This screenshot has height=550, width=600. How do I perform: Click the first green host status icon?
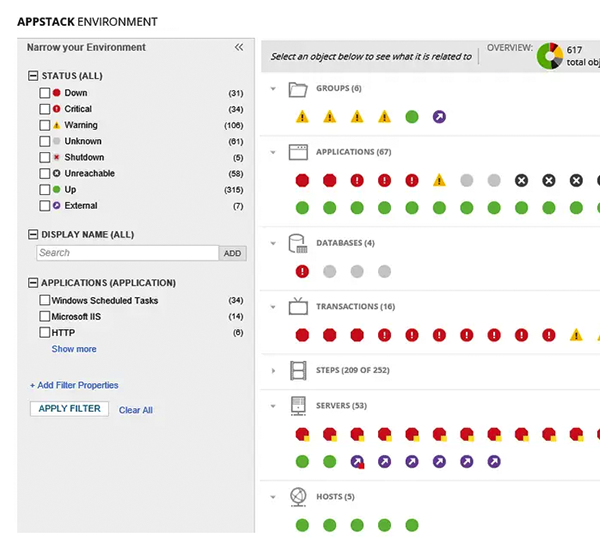click(302, 525)
